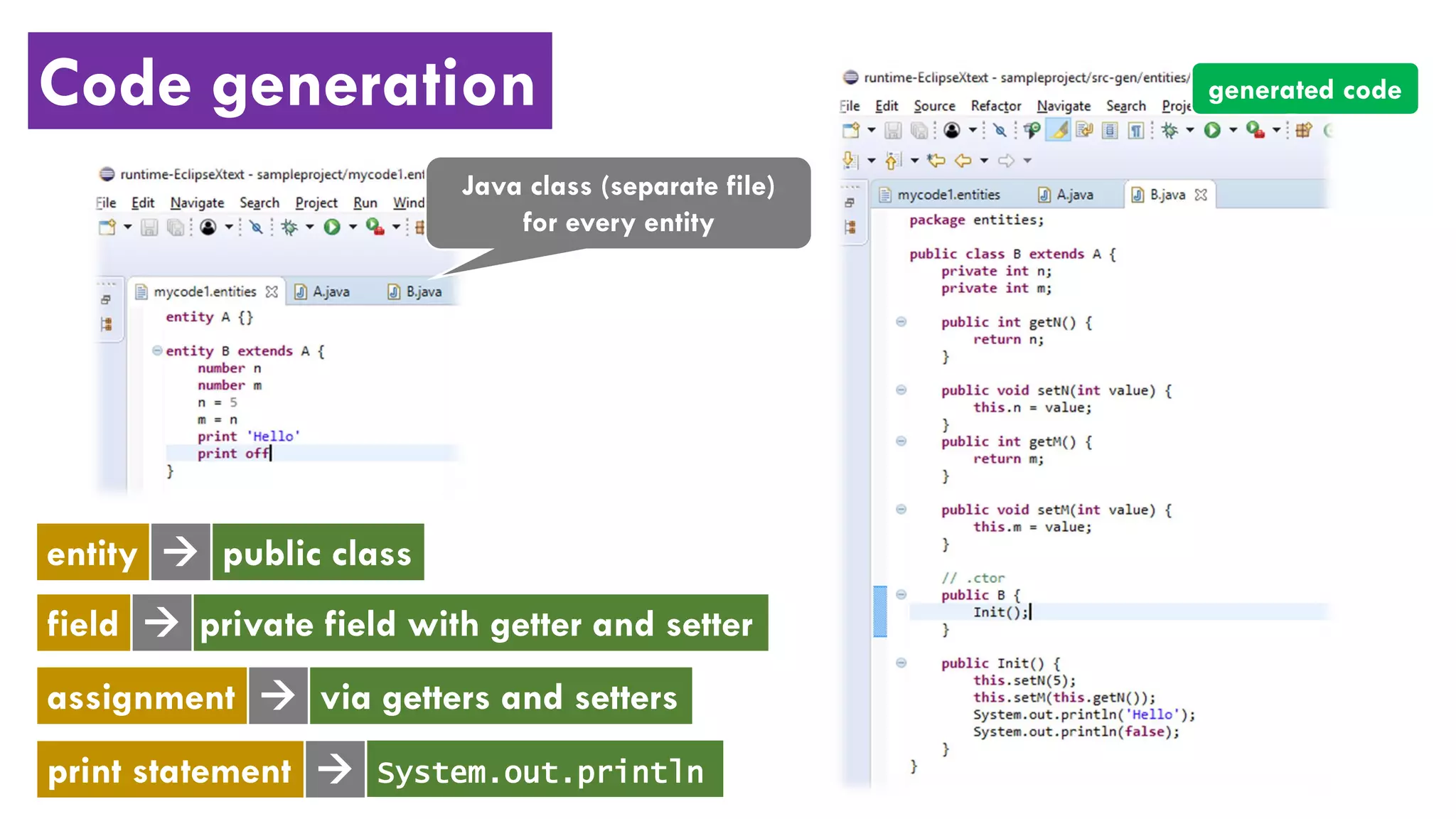Click the New Java Package icon in right window

(1303, 130)
